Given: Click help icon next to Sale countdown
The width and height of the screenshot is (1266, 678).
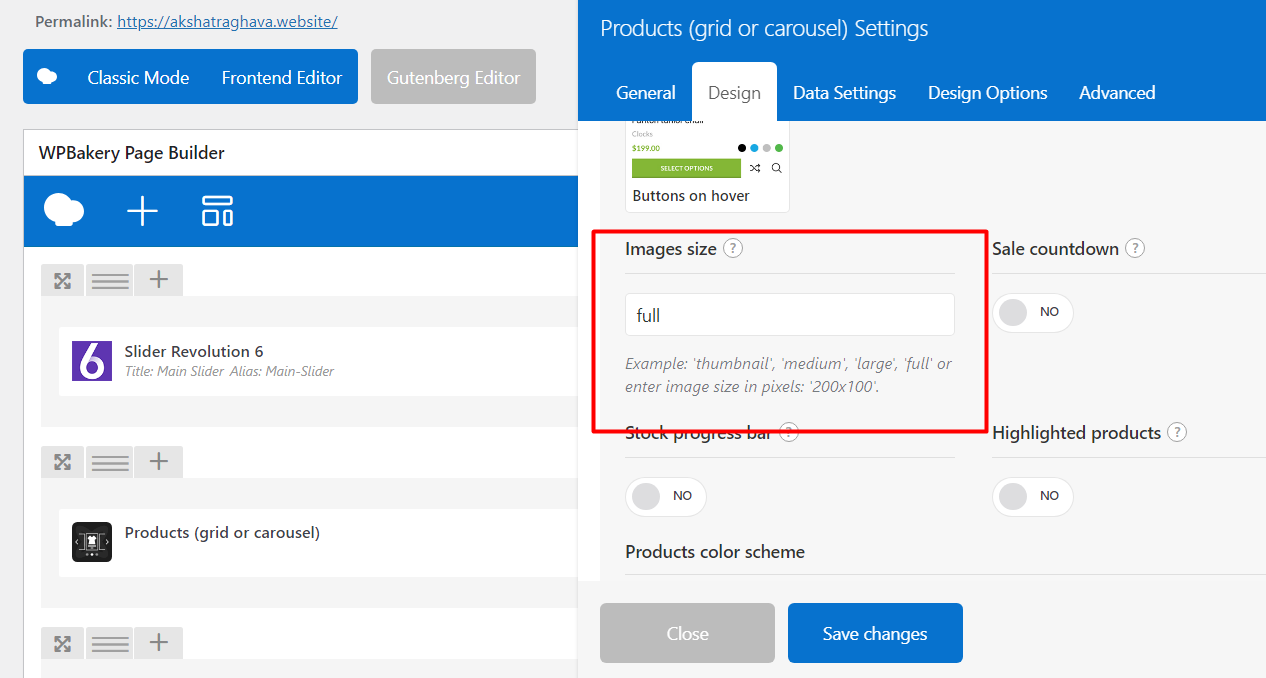Looking at the screenshot, I should coord(1135,248).
